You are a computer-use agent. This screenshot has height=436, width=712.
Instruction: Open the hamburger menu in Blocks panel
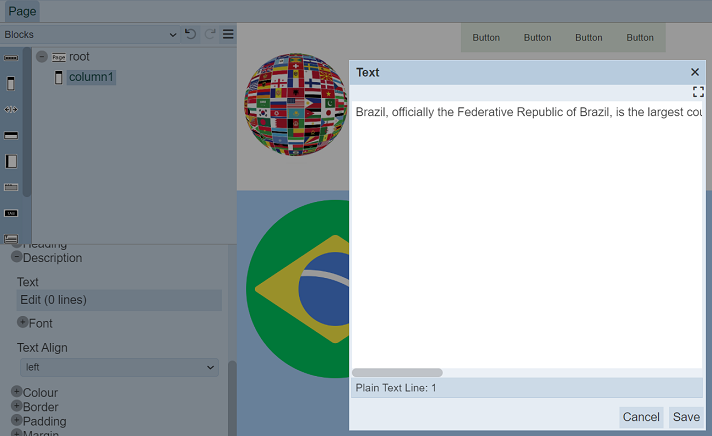[x=228, y=34]
